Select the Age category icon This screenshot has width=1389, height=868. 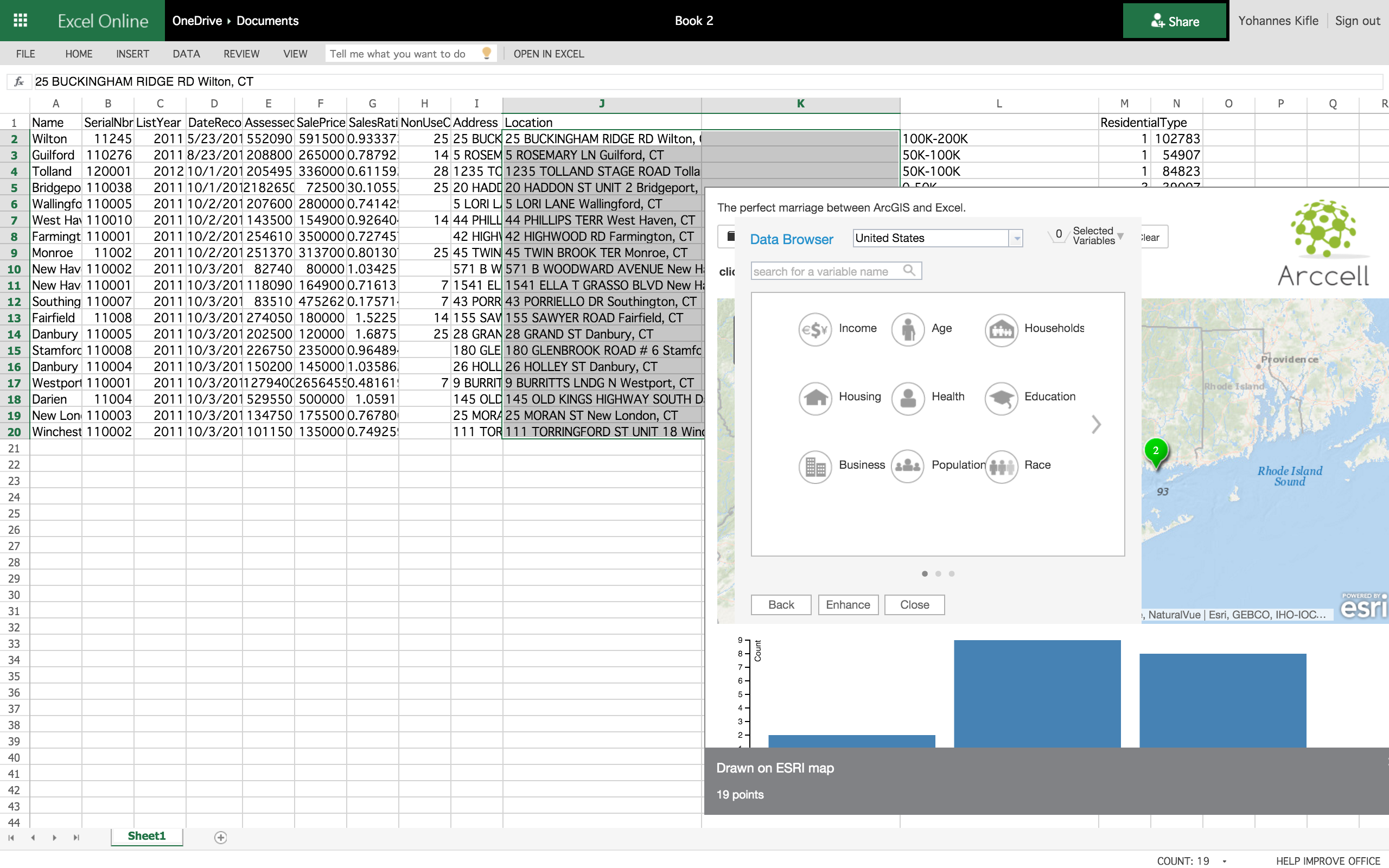pyautogui.click(x=907, y=329)
